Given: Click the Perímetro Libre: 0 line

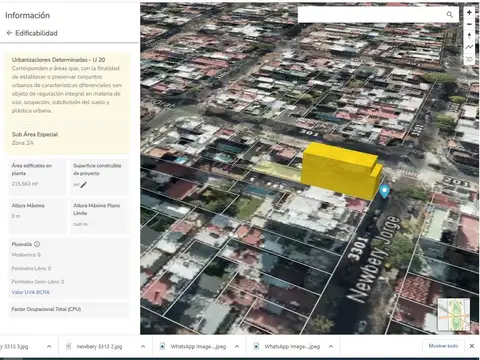Looking at the screenshot, I should tap(31, 268).
